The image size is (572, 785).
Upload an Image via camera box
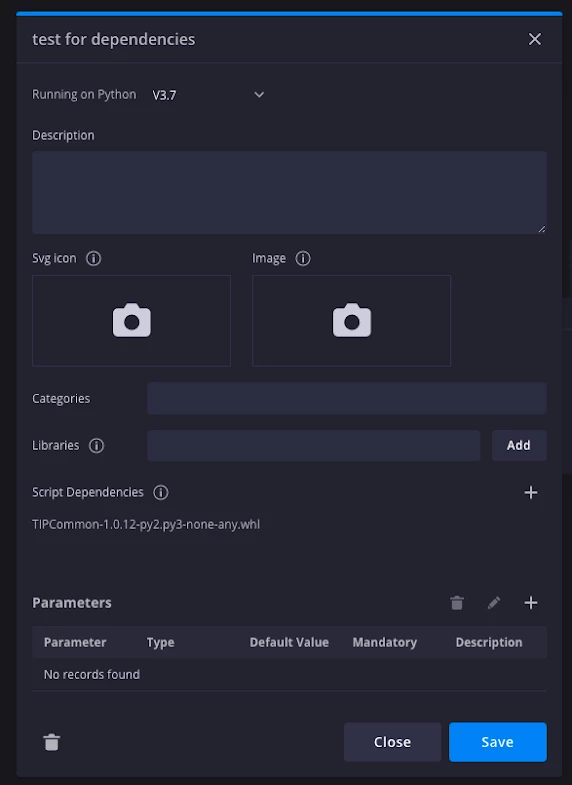(351, 320)
